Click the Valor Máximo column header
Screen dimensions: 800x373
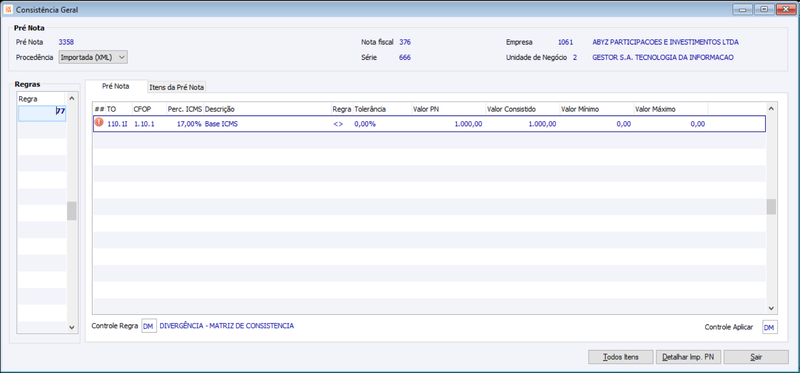click(x=670, y=109)
